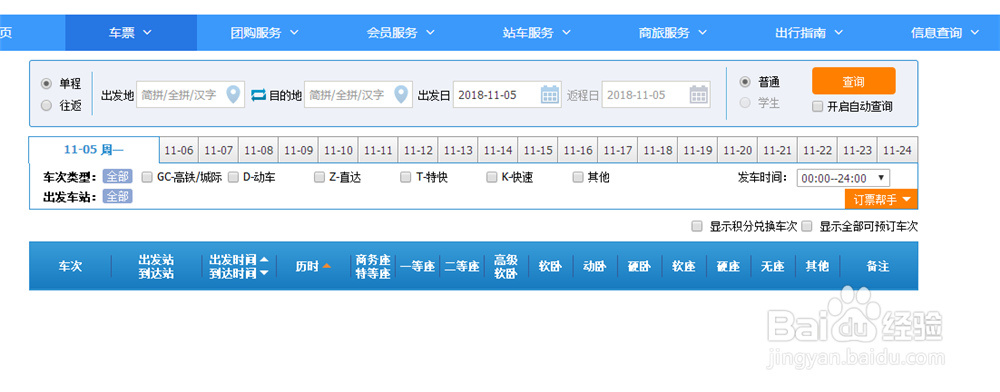Viewport: 1000px width, 392px height.
Task: Click the 软座 column header
Action: (x=684, y=266)
